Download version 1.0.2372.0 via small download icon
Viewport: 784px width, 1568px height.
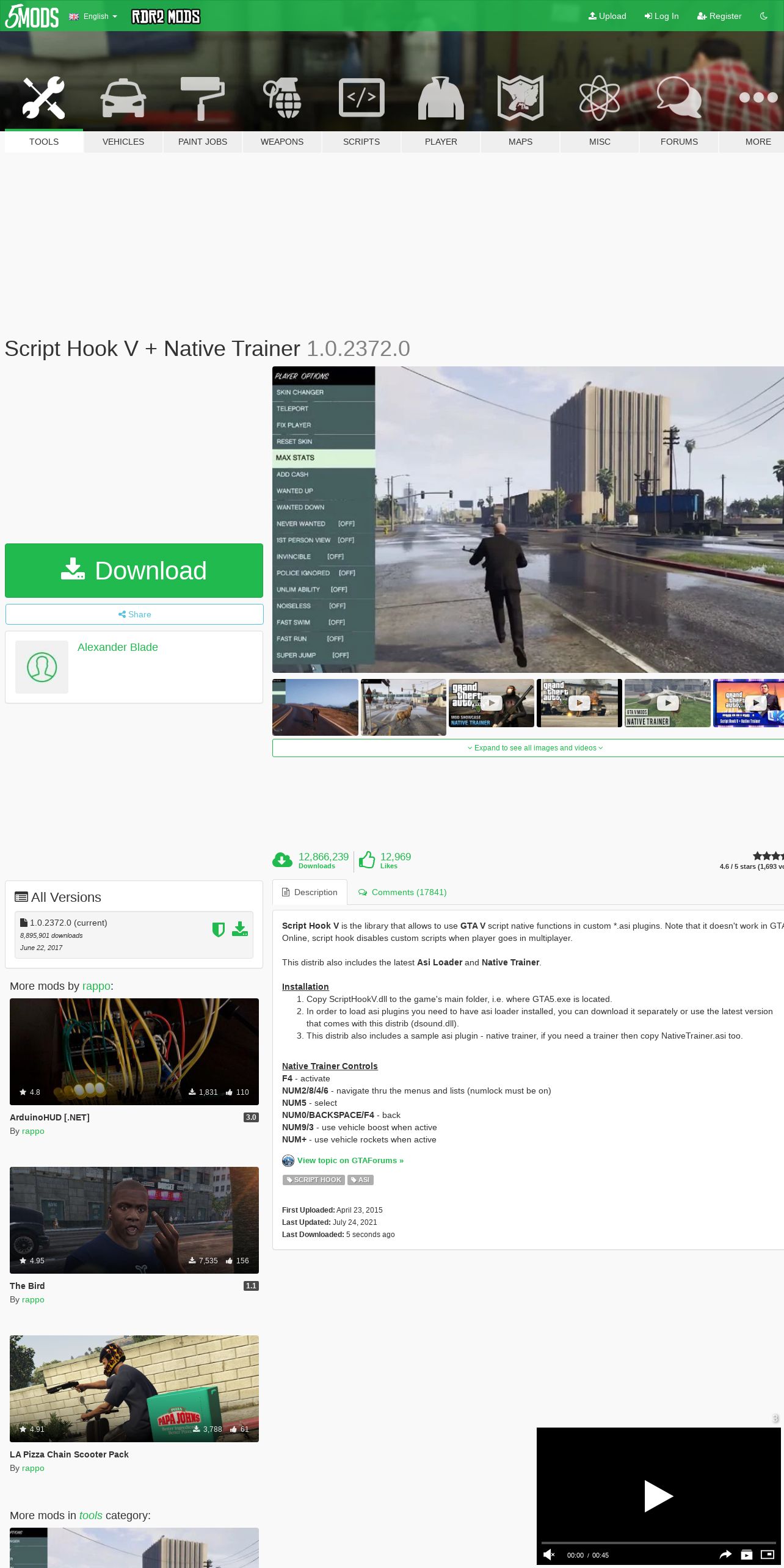(240, 929)
